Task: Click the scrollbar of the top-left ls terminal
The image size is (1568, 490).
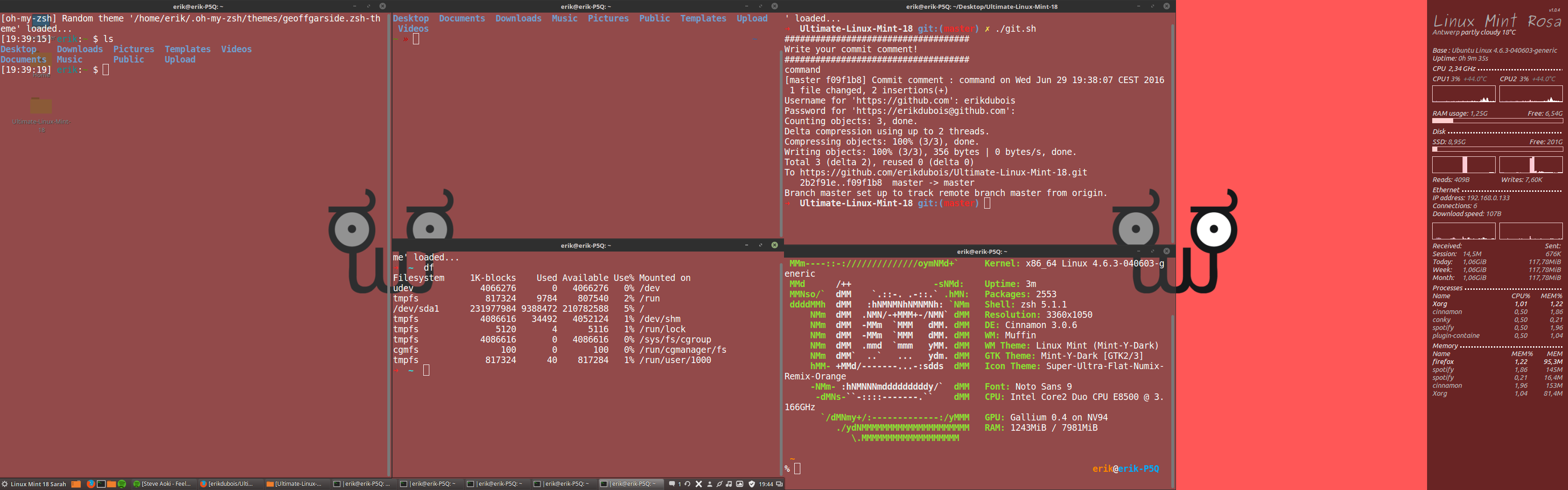Action: click(388, 245)
